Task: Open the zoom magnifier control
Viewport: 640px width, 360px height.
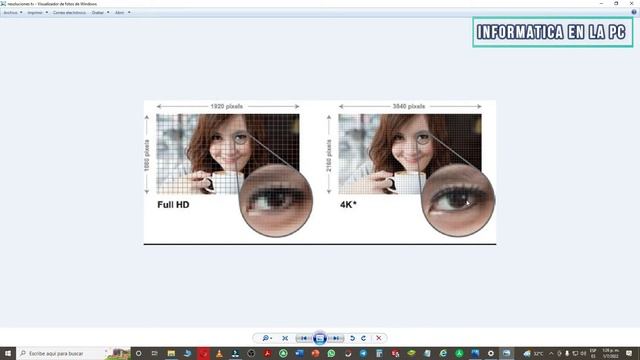Action: point(267,338)
